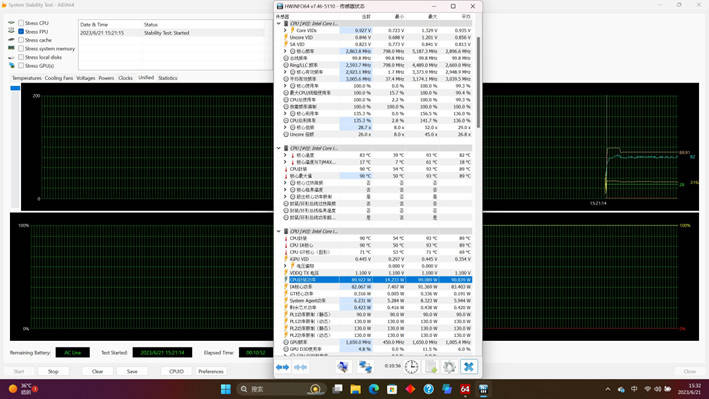The image size is (709, 399).
Task: Uncheck the Stress FPU checkbox
Action: coord(21,32)
